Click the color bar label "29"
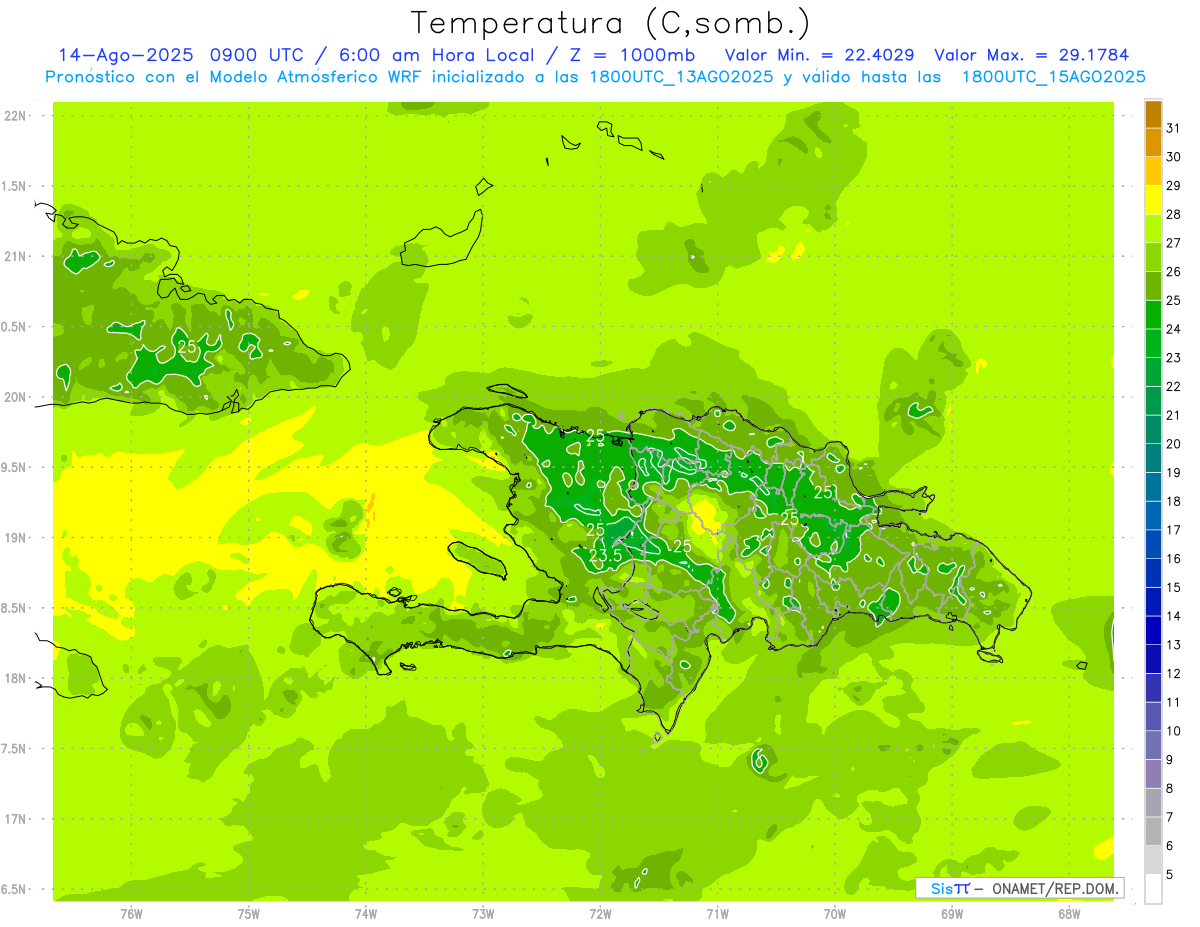This screenshot has height=927, width=1200. [x=1173, y=185]
